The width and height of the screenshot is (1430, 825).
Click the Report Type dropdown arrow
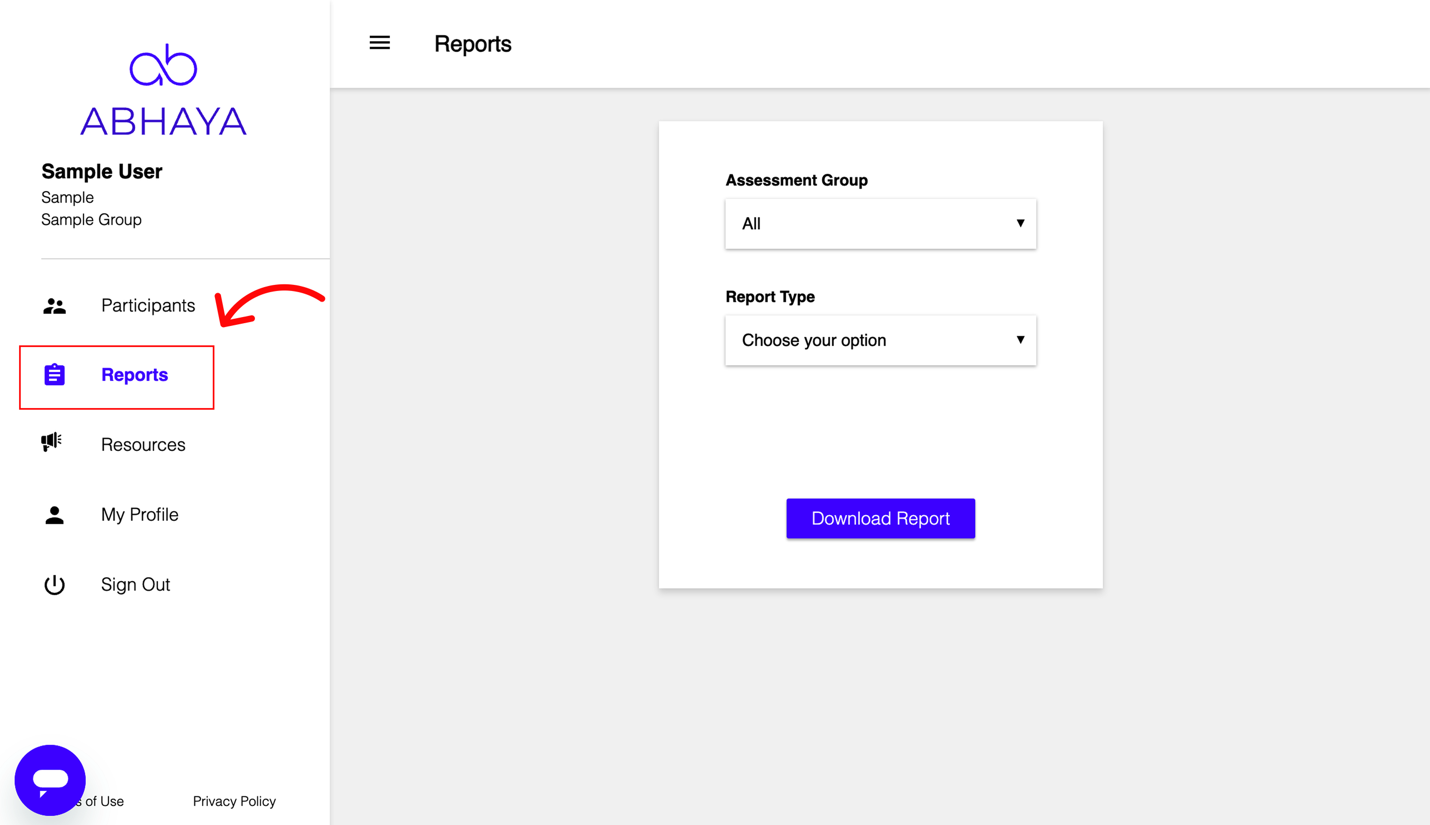pos(1020,340)
